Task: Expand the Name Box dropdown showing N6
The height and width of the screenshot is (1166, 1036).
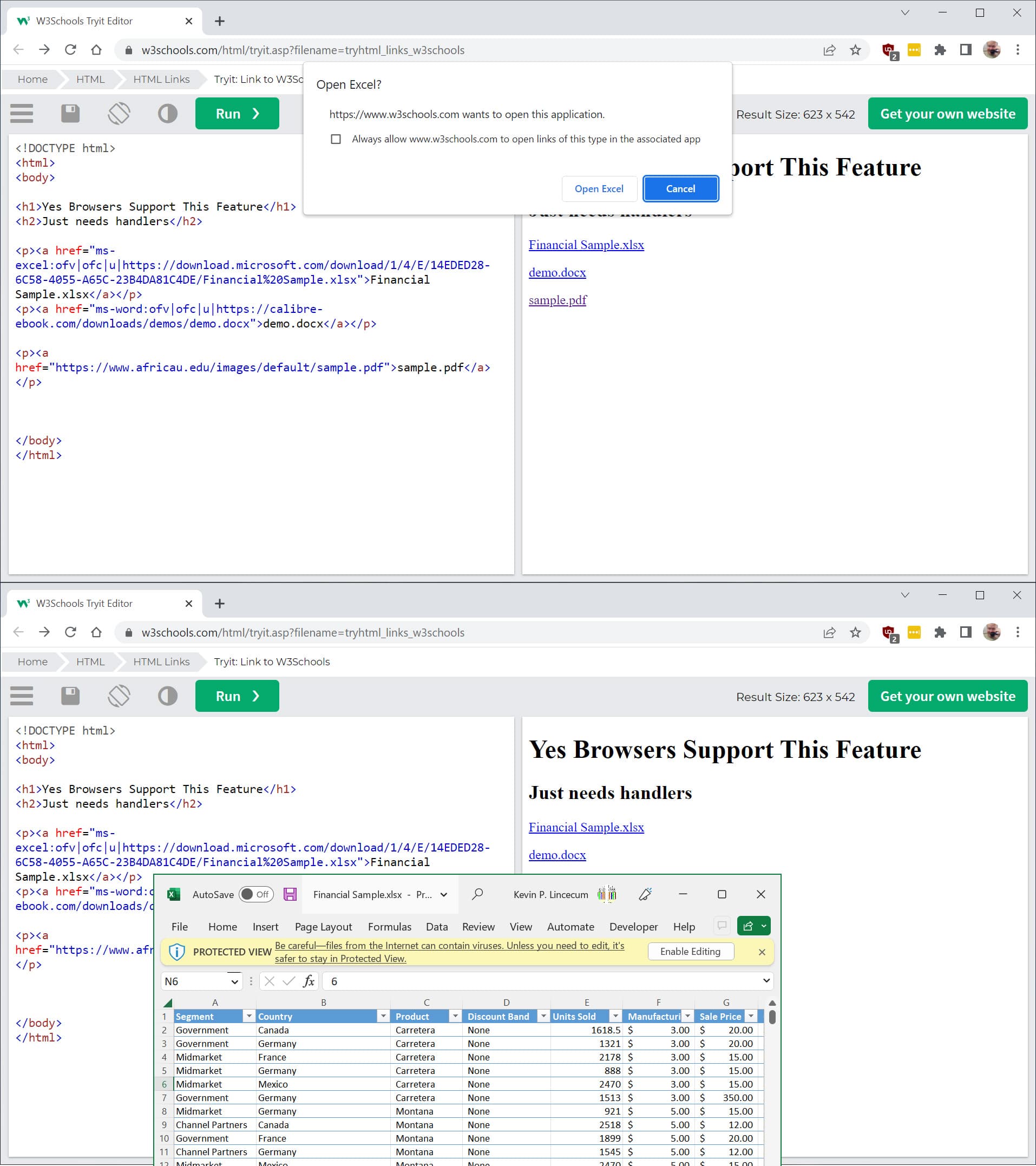Action: pos(234,982)
